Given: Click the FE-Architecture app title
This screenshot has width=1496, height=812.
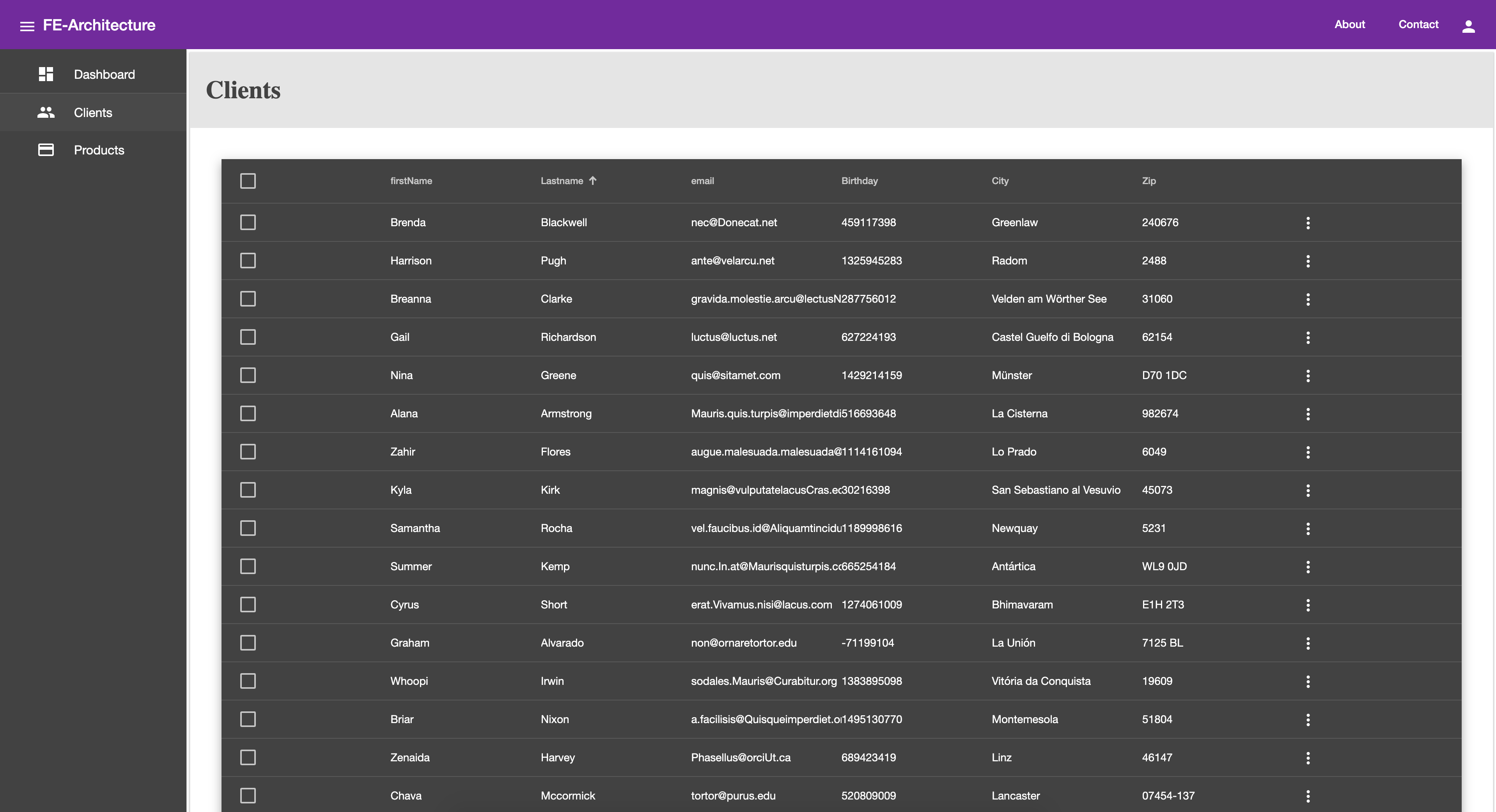Looking at the screenshot, I should pos(99,25).
